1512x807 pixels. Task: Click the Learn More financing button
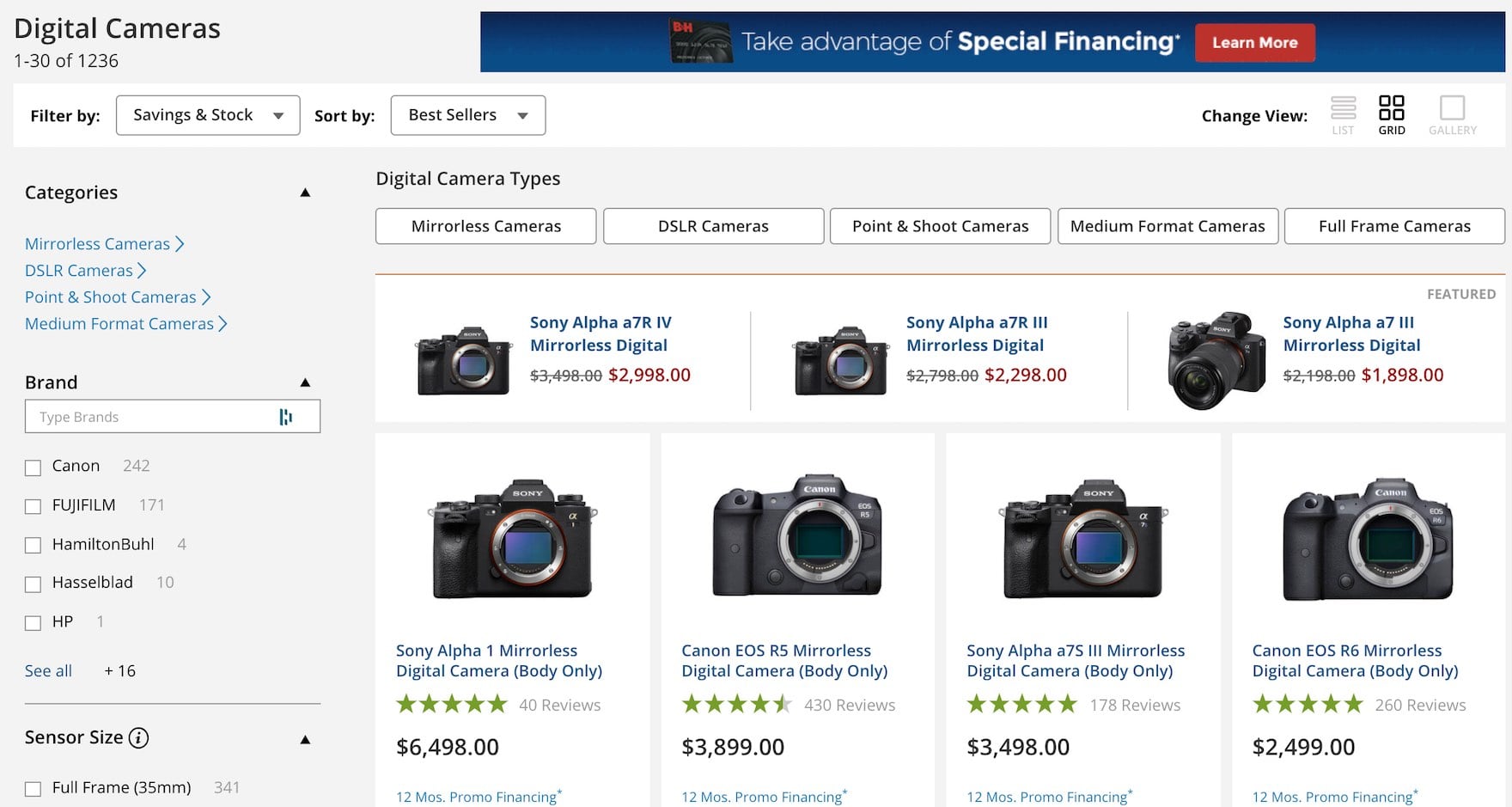click(1254, 43)
